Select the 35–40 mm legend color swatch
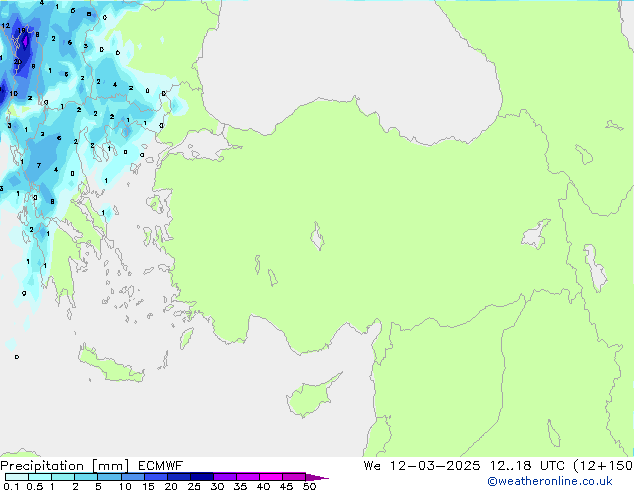The image size is (634, 490). (x=248, y=477)
